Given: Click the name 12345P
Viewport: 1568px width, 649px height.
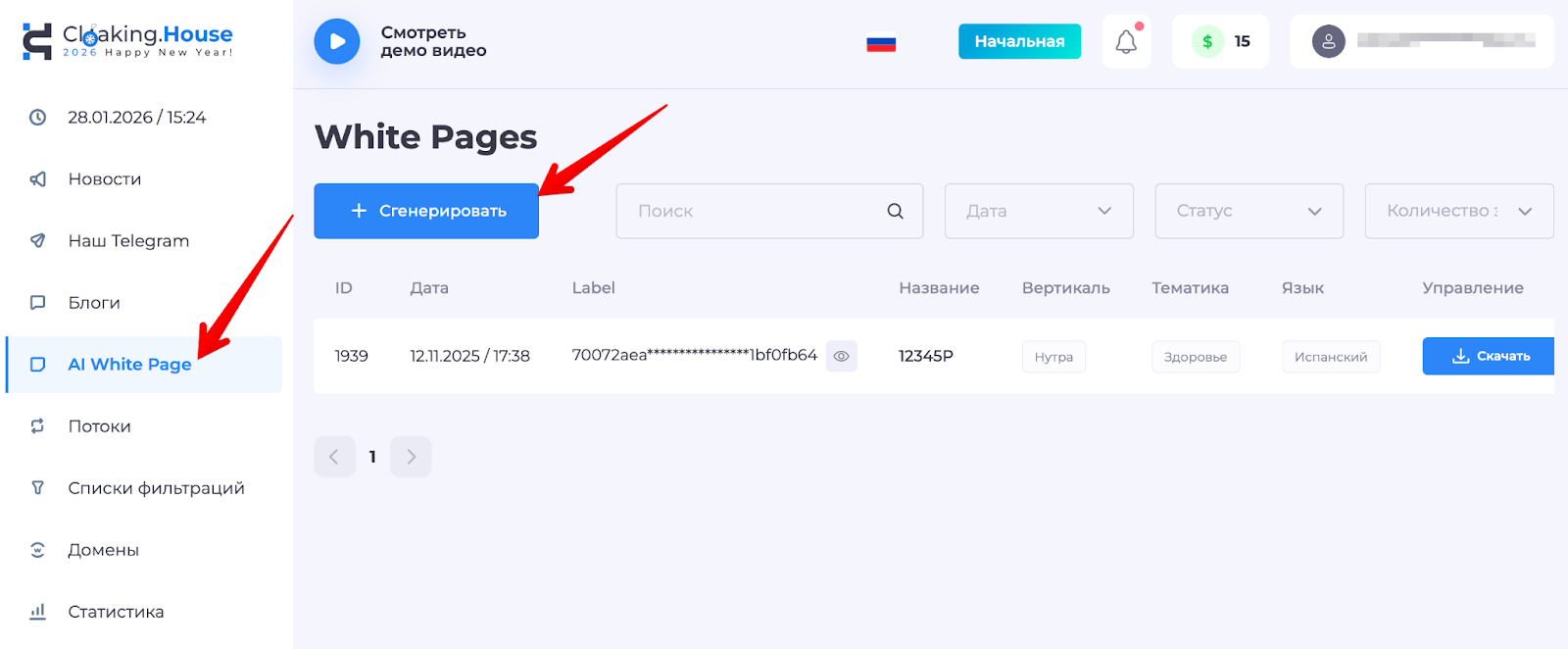Looking at the screenshot, I should 926,356.
